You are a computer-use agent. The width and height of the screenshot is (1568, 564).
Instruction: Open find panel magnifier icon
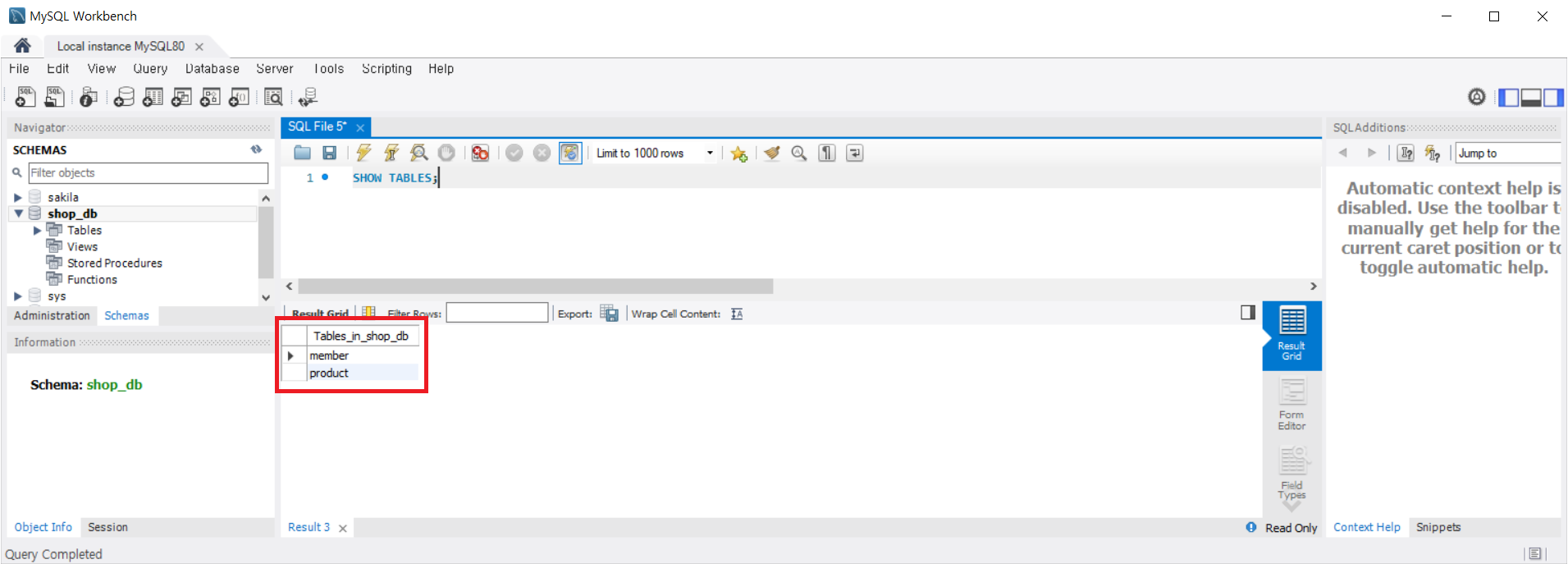point(799,153)
